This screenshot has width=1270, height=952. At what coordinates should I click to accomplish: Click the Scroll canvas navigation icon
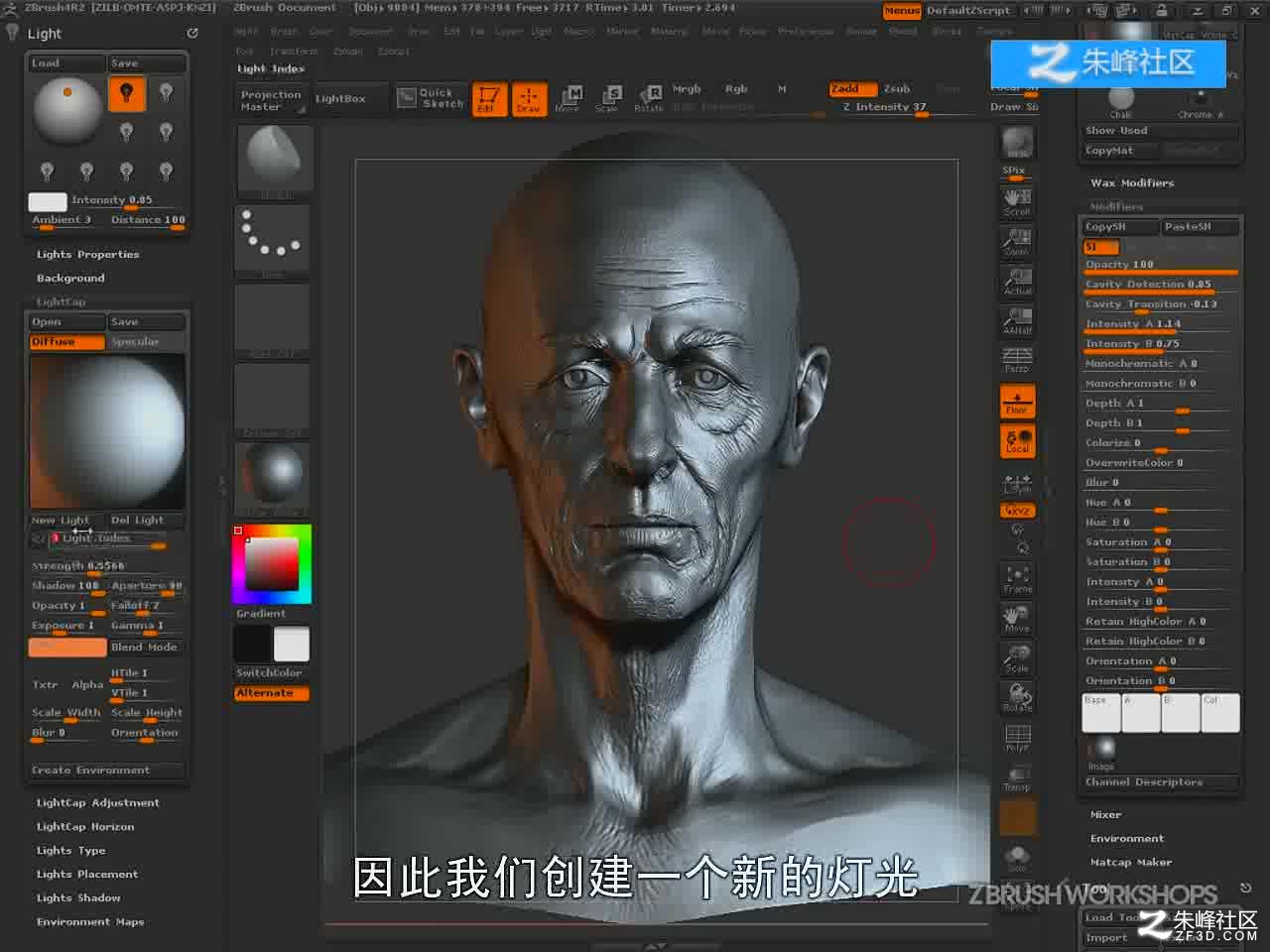point(1017,201)
